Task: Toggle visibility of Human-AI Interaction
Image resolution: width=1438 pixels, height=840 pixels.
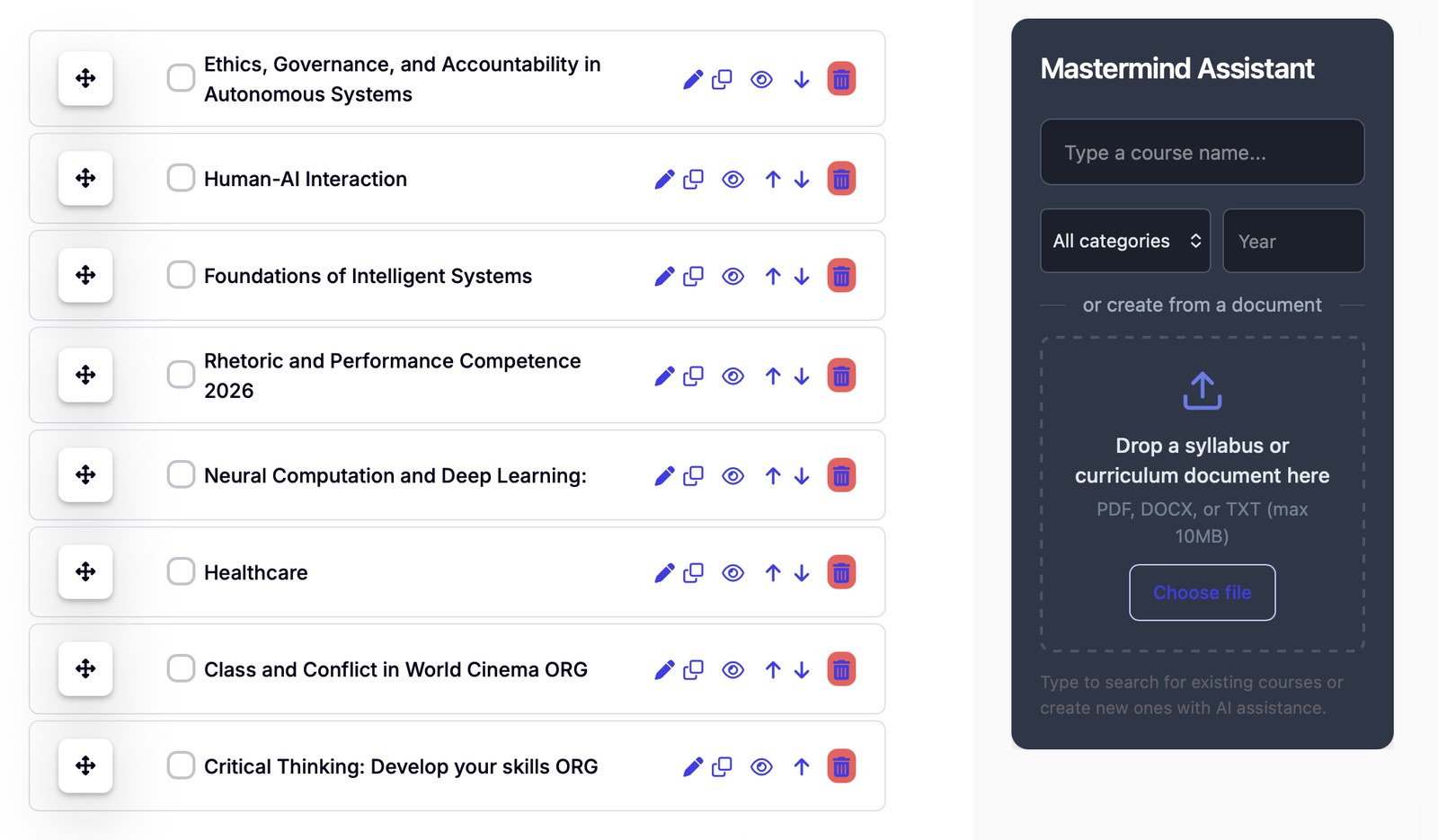Action: pos(733,180)
